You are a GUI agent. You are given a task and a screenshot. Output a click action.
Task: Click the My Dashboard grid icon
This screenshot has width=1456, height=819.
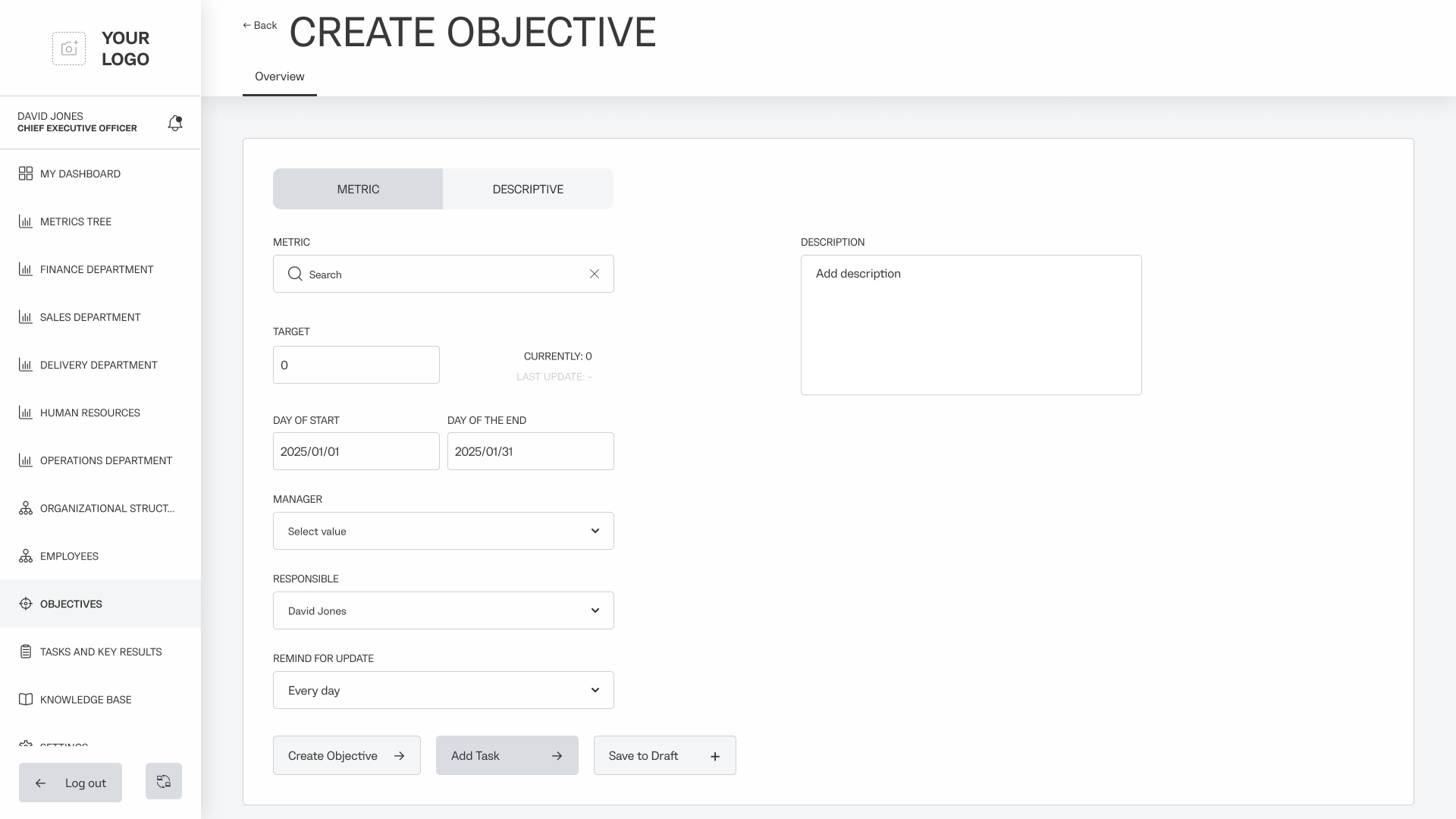(x=26, y=174)
